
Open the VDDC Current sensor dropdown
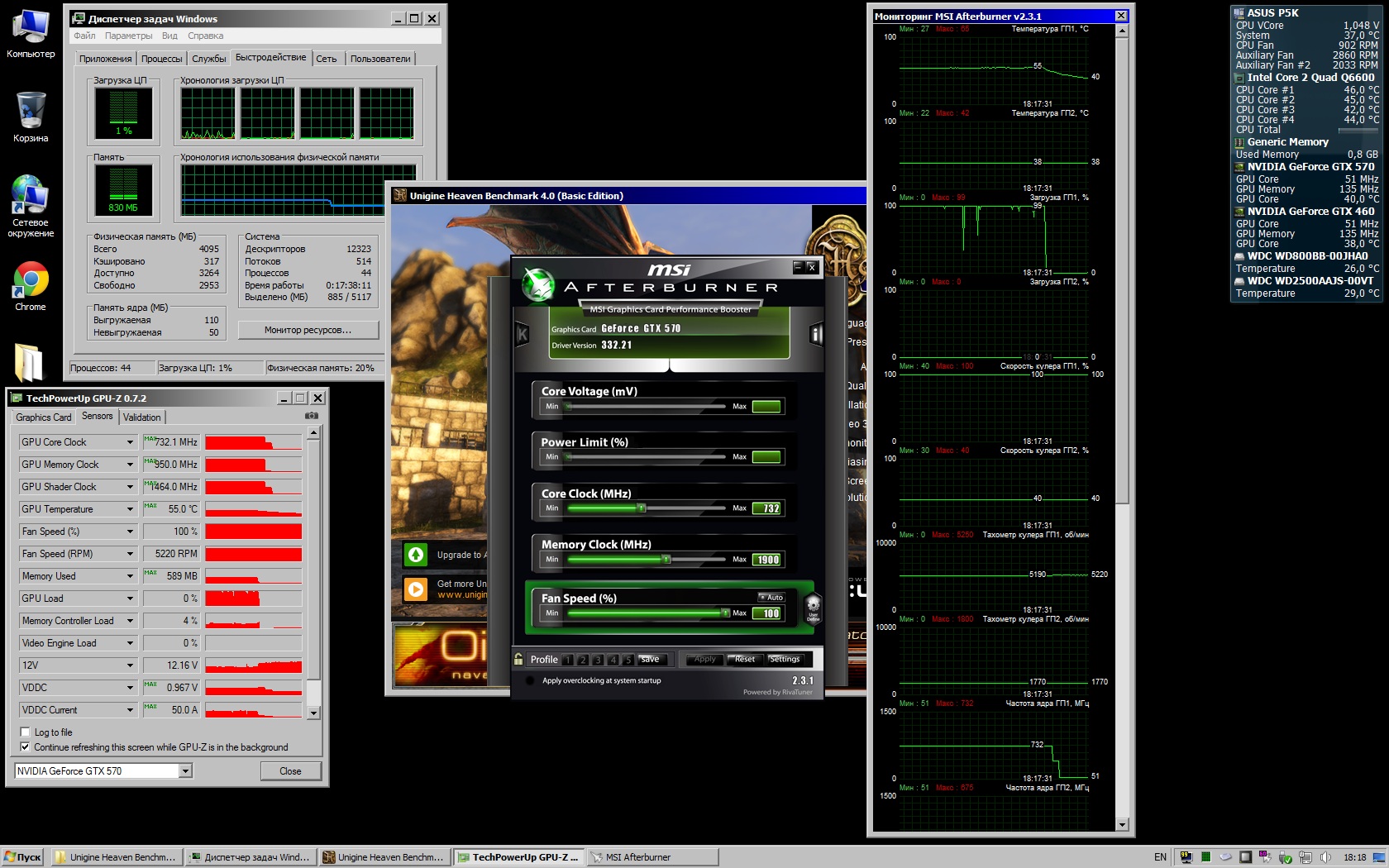click(x=130, y=710)
